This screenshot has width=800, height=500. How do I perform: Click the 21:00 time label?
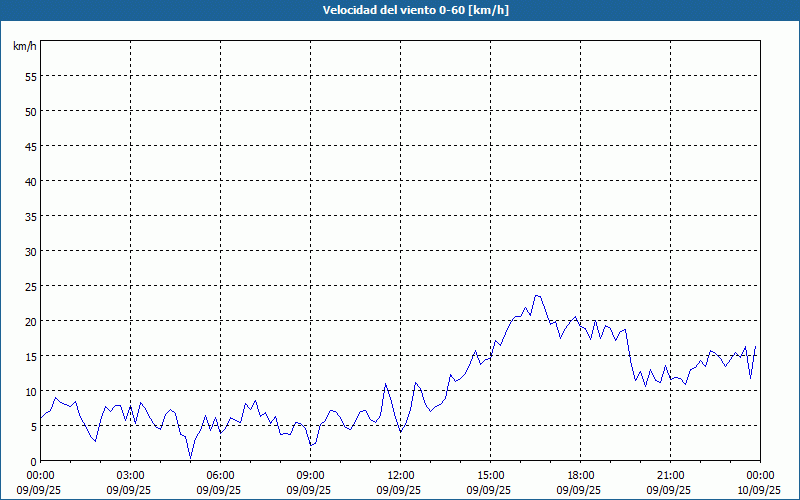click(x=670, y=475)
